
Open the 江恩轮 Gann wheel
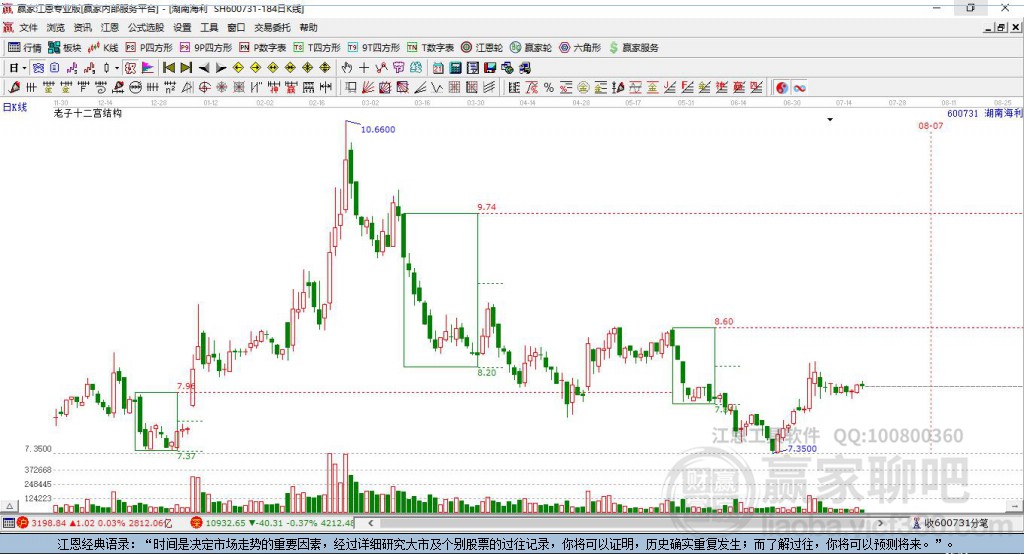tap(482, 48)
